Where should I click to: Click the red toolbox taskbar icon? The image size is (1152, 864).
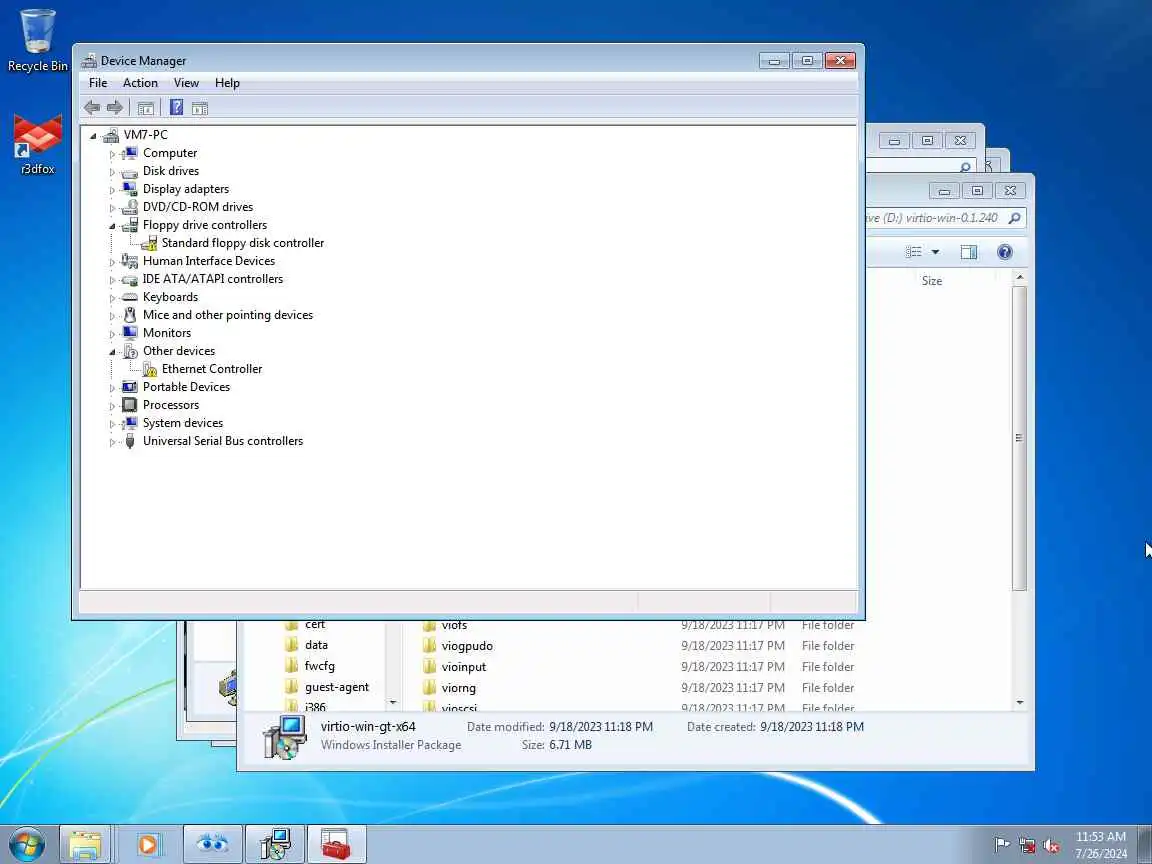pos(336,845)
